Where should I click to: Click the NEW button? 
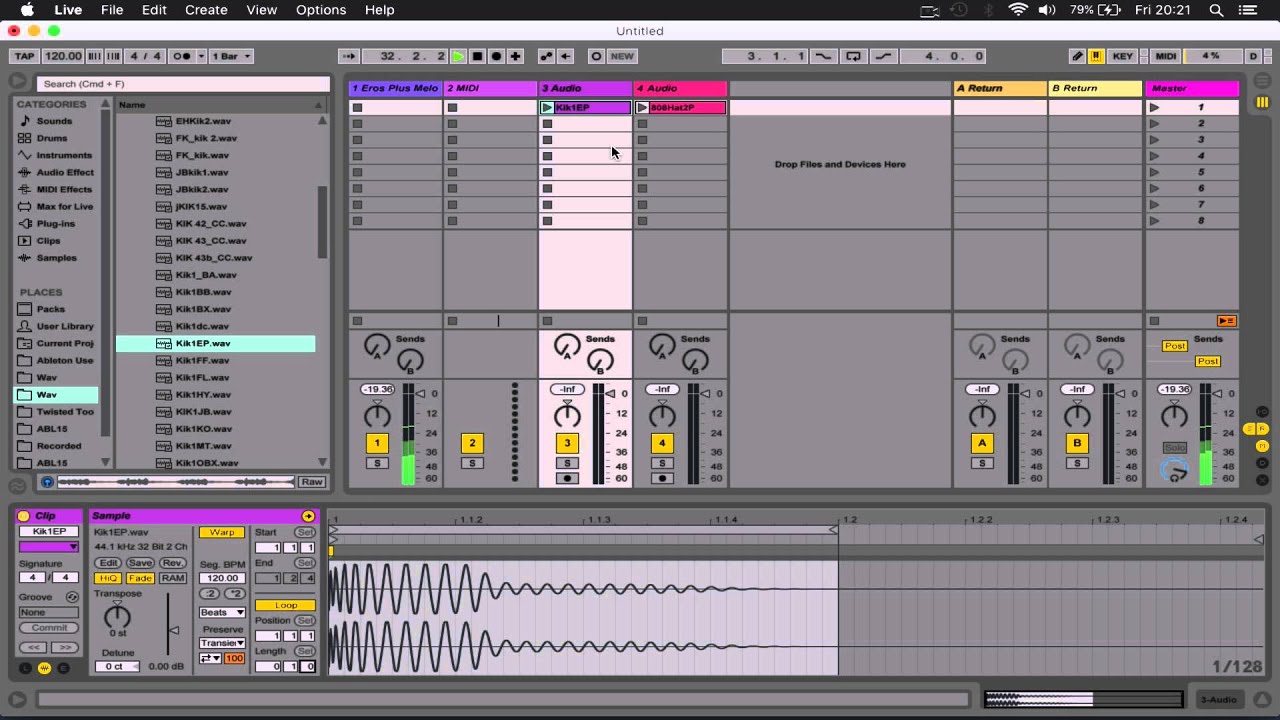[622, 56]
